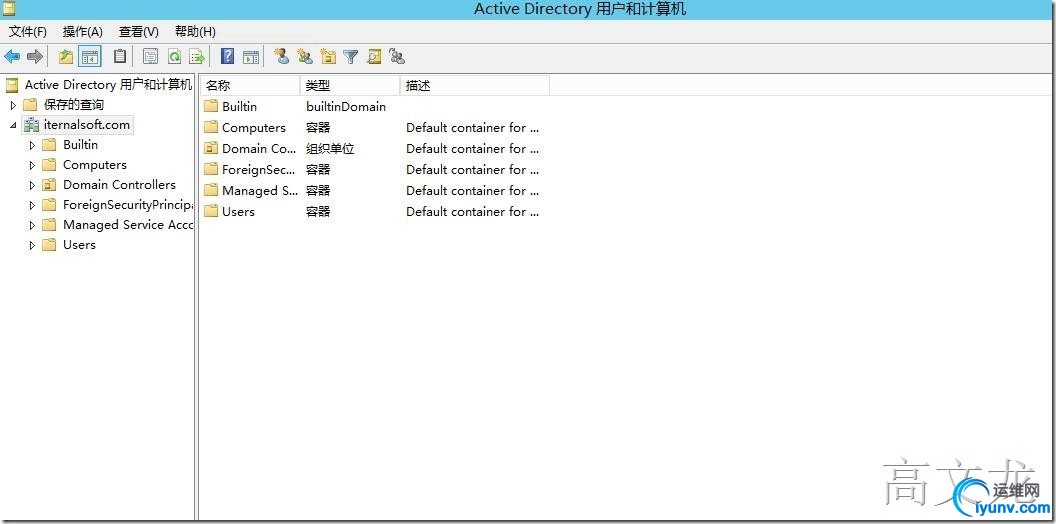1056x524 pixels.
Task: Select Users in the tree pane
Action: [79, 245]
